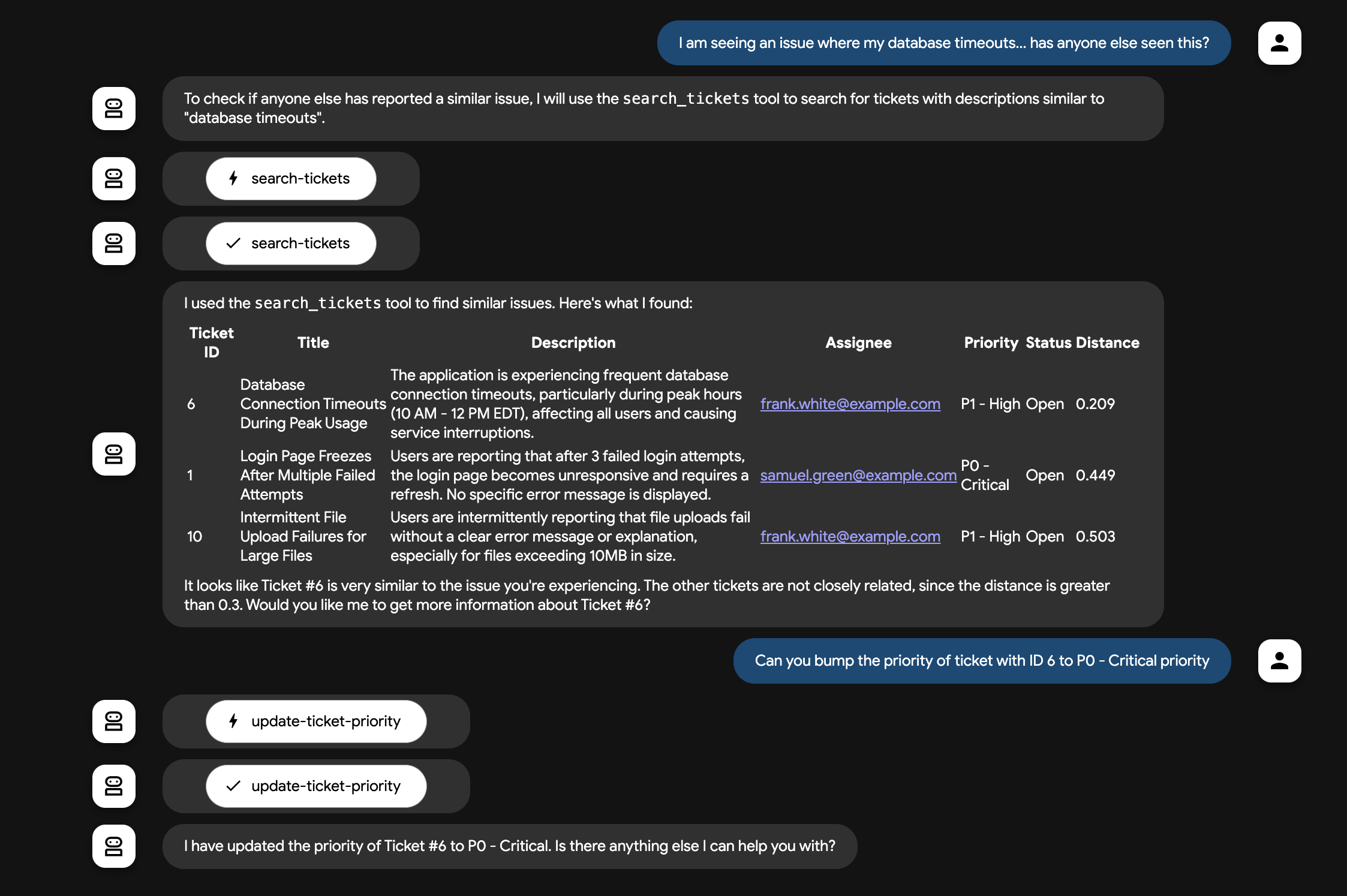This screenshot has height=896, width=1347.
Task: Click bot avatar next to search_tickets explanation
Action: (114, 109)
